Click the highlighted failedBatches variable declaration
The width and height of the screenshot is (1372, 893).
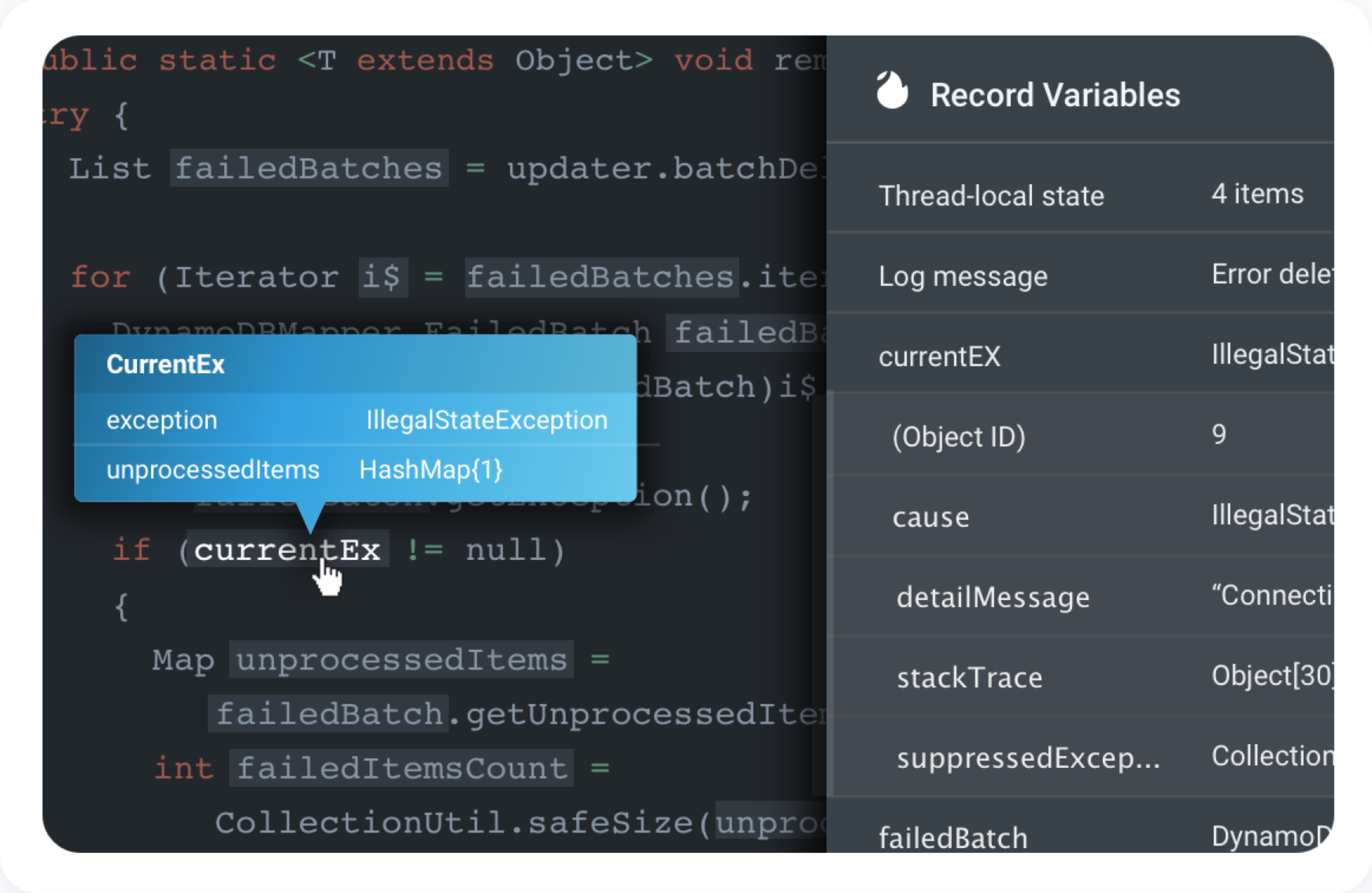click(x=309, y=168)
